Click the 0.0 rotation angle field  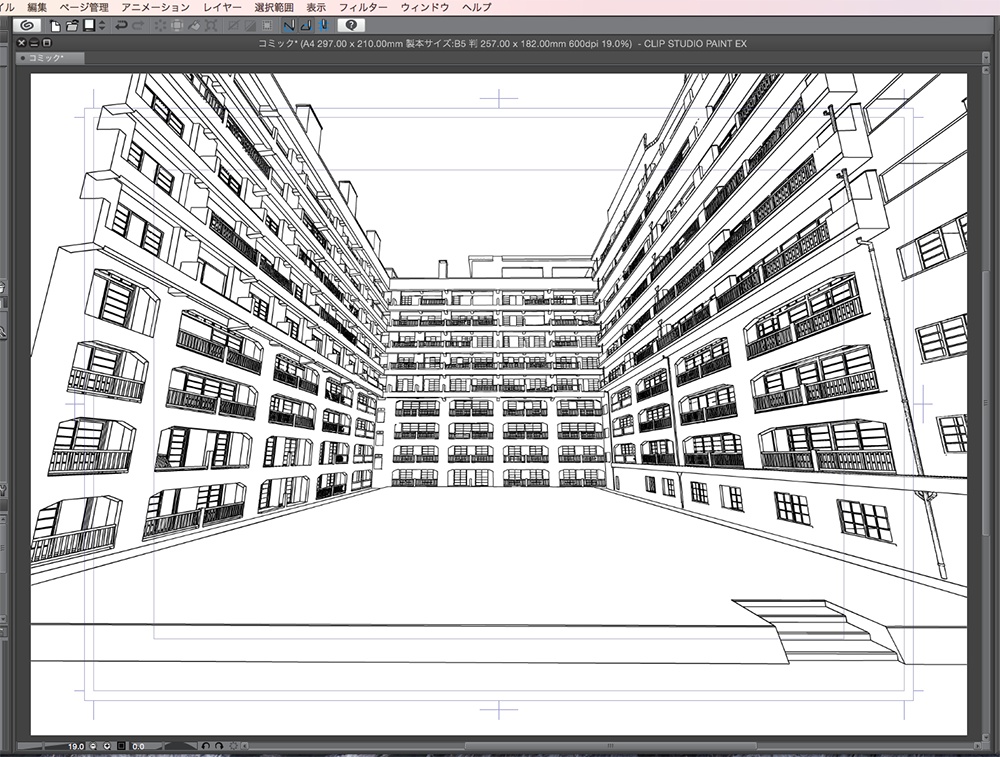[138, 746]
